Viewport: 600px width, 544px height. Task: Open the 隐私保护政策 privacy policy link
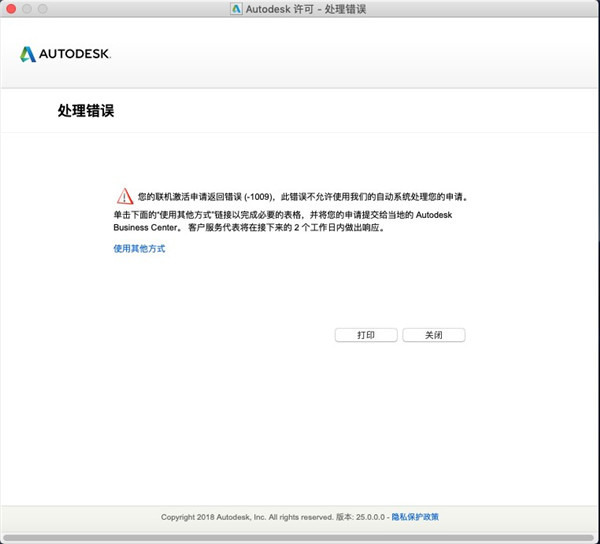(x=415, y=517)
